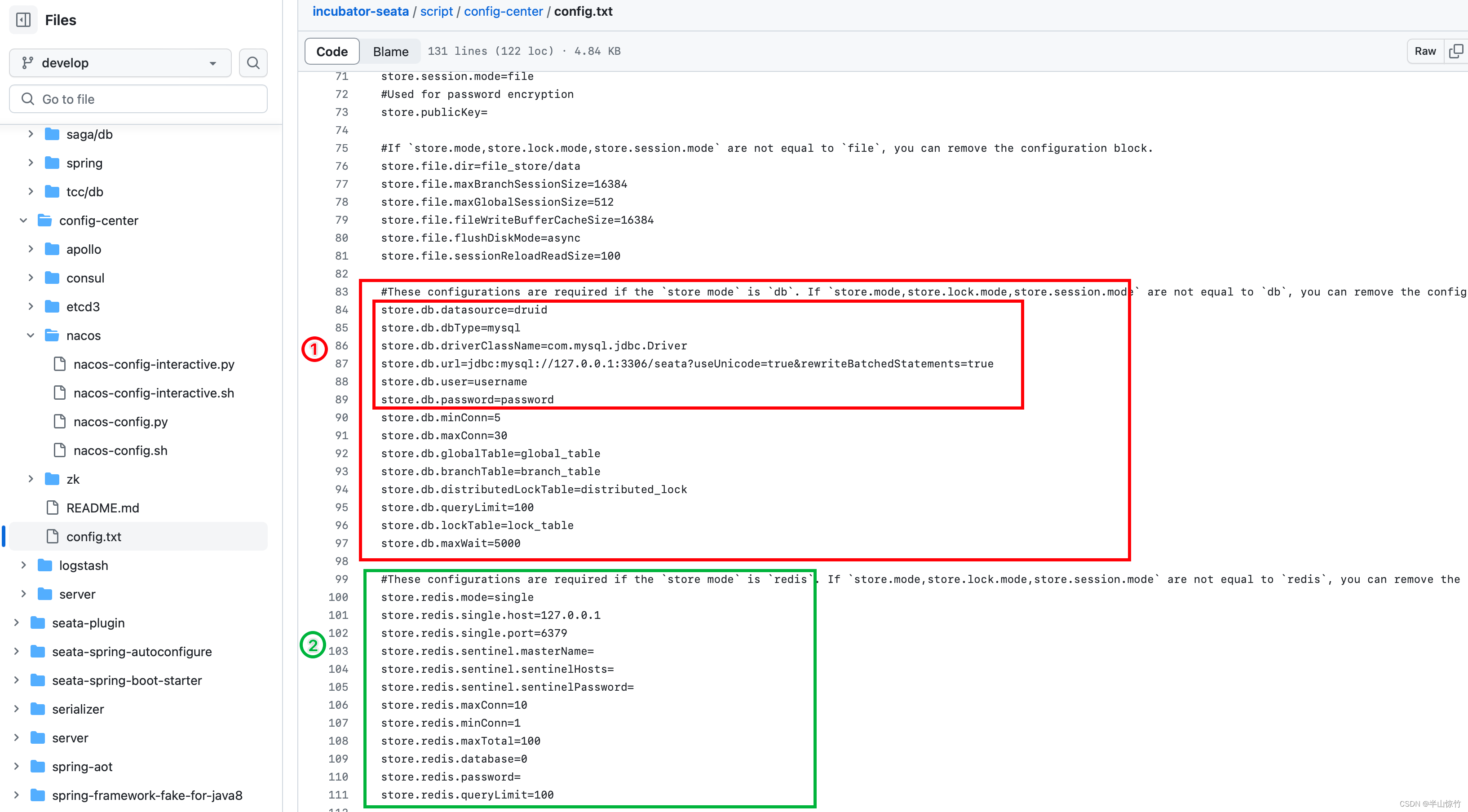Image resolution: width=1468 pixels, height=812 pixels.
Task: Click the apollo folder icon
Action: [52, 249]
